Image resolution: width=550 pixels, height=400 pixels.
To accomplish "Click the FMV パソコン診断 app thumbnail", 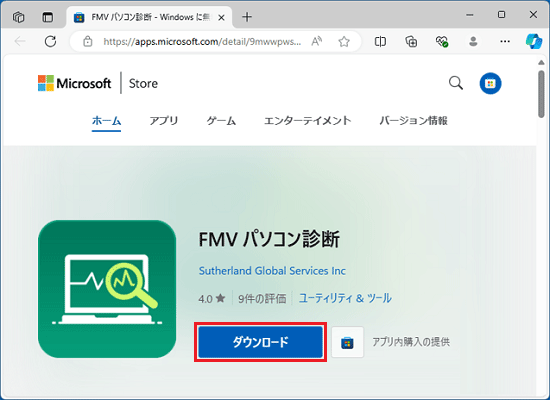I will pyautogui.click(x=107, y=289).
